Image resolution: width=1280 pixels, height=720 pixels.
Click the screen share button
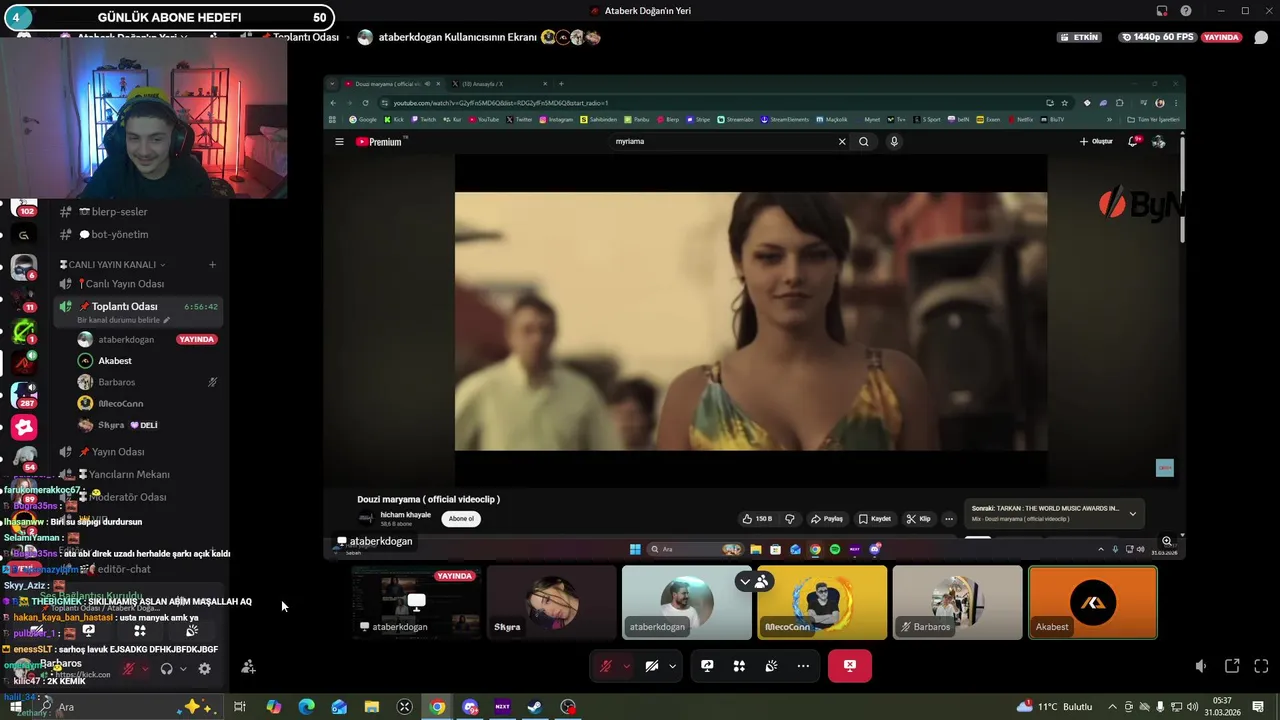point(707,666)
